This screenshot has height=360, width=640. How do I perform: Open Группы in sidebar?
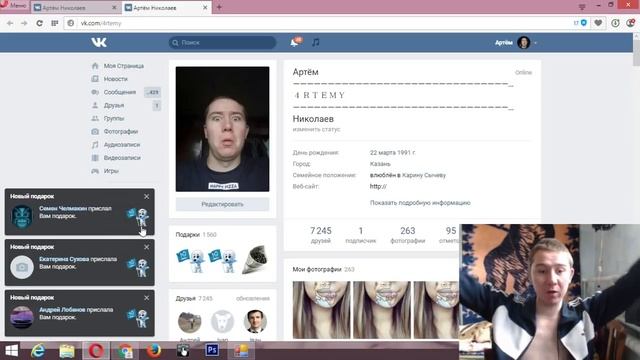coord(113,118)
